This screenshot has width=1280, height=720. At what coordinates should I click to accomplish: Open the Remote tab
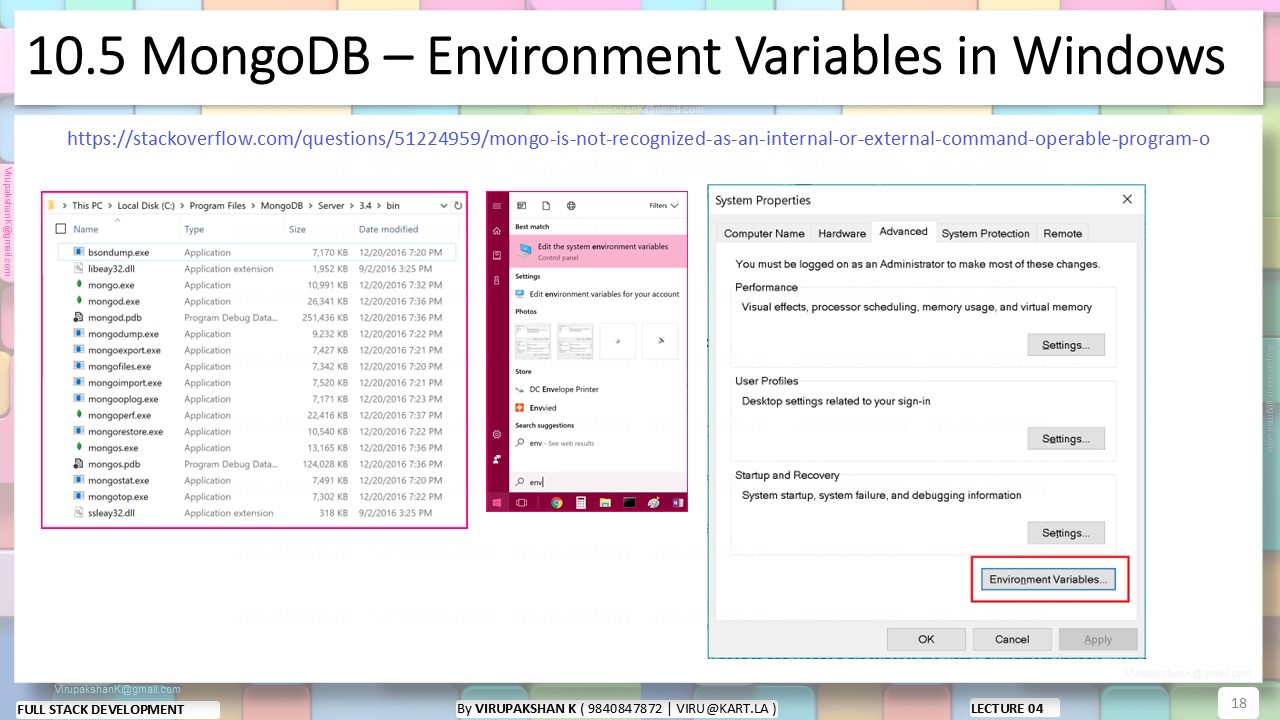tap(1062, 233)
